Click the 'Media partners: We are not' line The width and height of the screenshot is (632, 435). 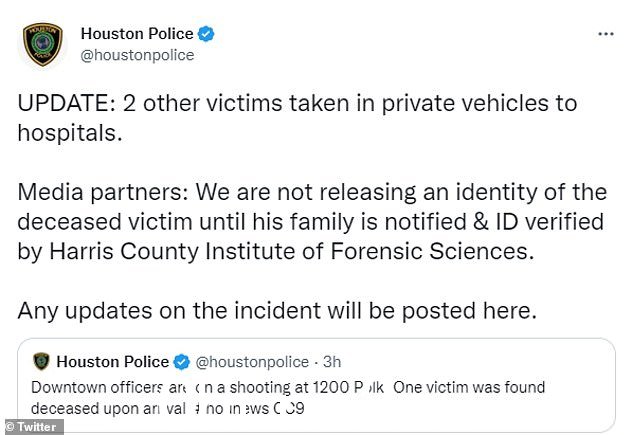(x=312, y=192)
